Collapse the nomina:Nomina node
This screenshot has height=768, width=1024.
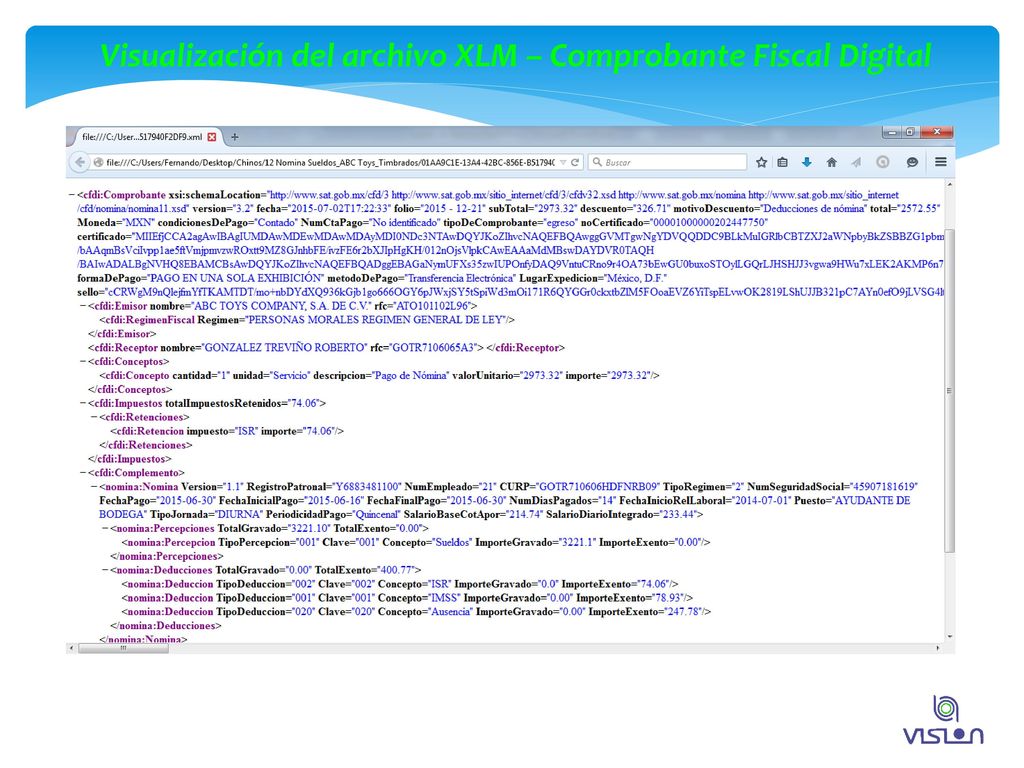tap(93, 487)
